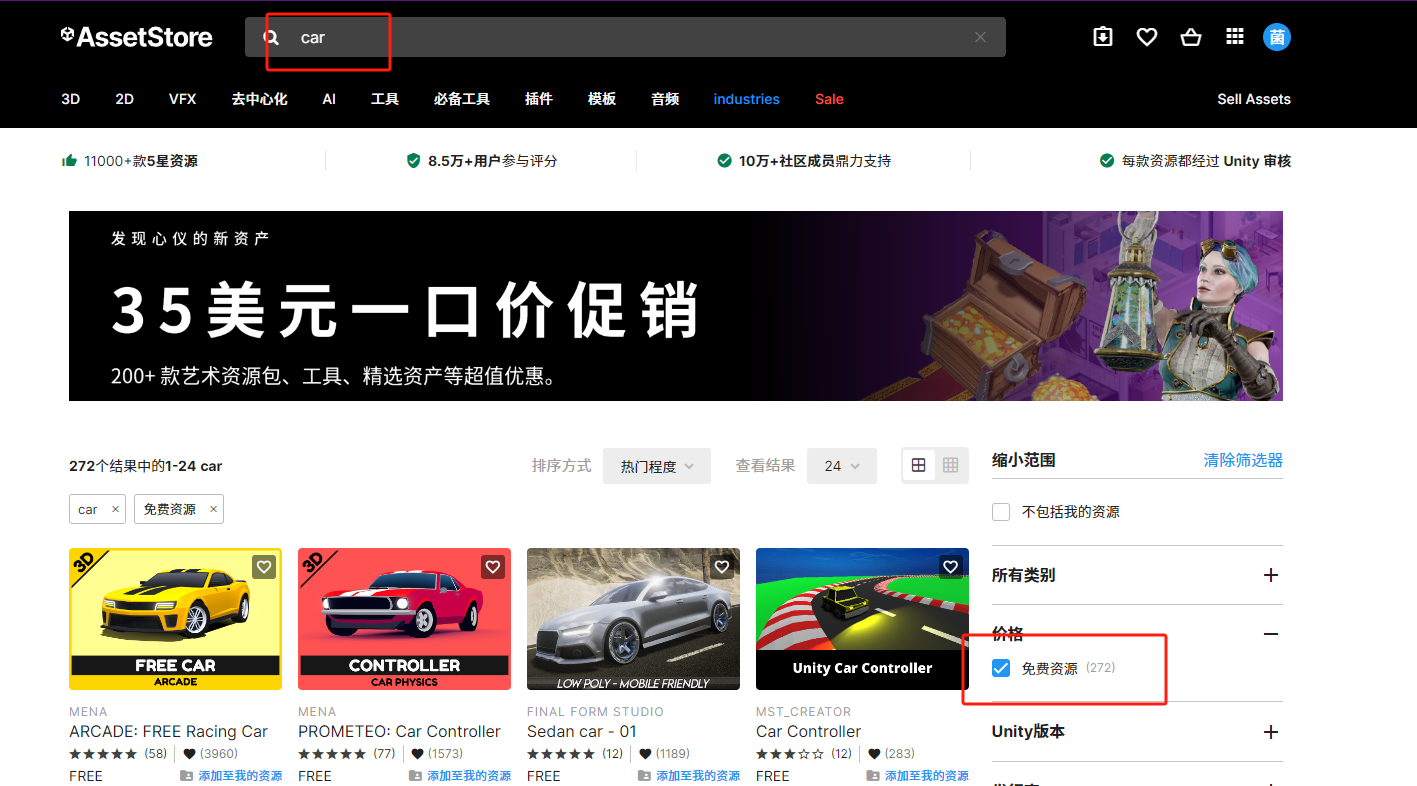Open the results-per-page '24' dropdown
This screenshot has width=1417, height=786.
pos(842,466)
